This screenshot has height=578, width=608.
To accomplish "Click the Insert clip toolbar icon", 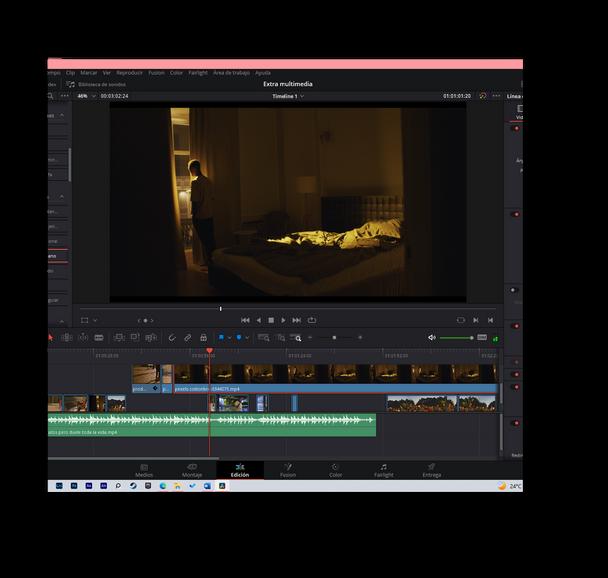I will 119,338.
